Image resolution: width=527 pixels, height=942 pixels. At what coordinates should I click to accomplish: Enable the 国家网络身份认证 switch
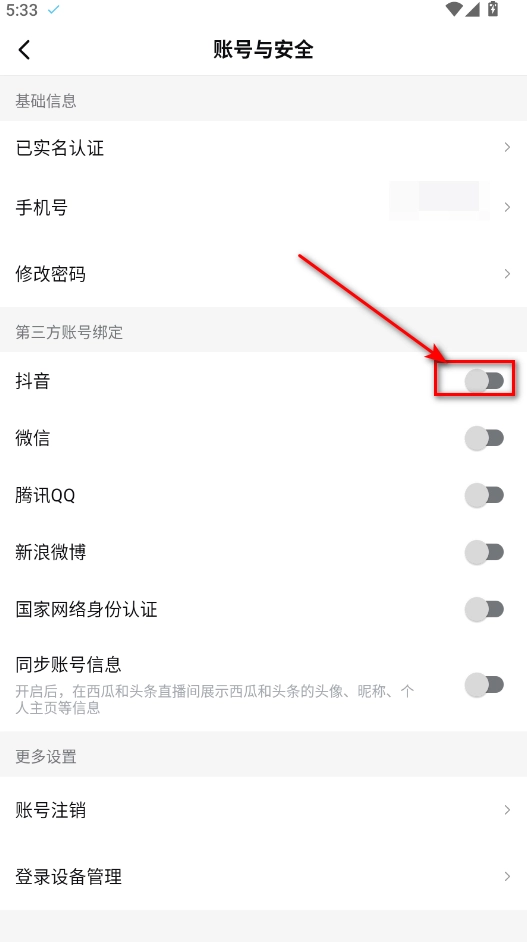(484, 609)
